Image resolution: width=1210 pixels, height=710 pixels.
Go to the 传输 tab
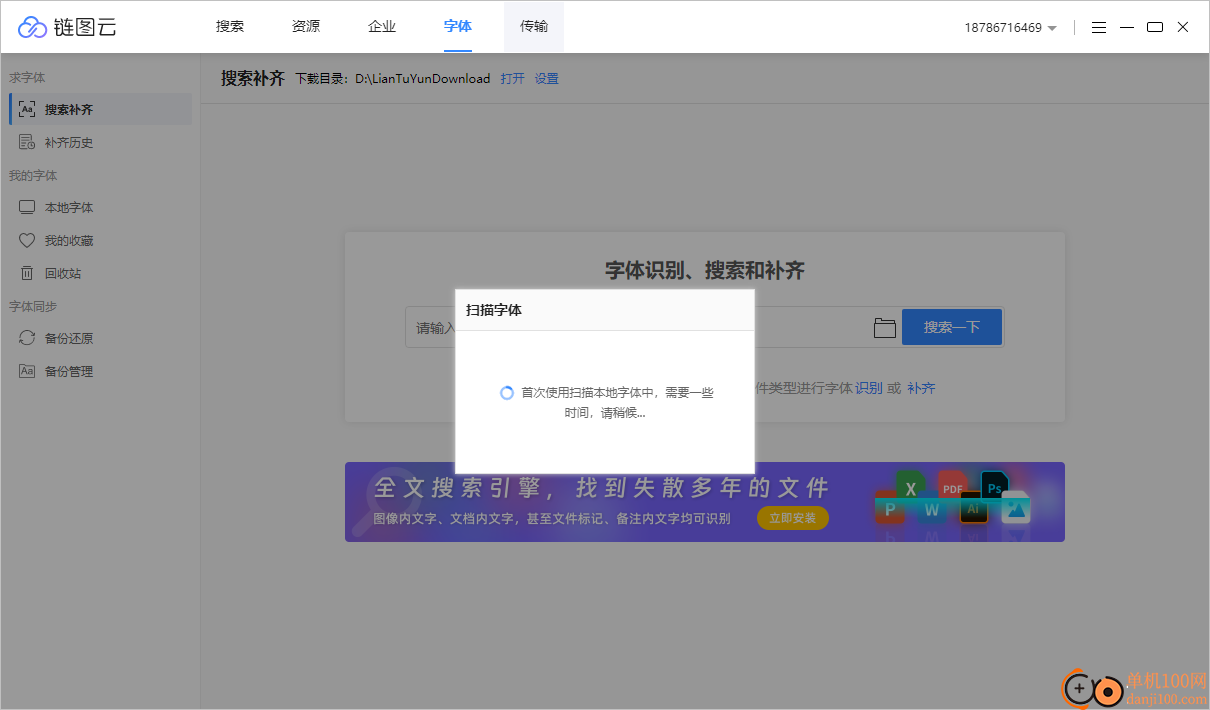click(533, 26)
